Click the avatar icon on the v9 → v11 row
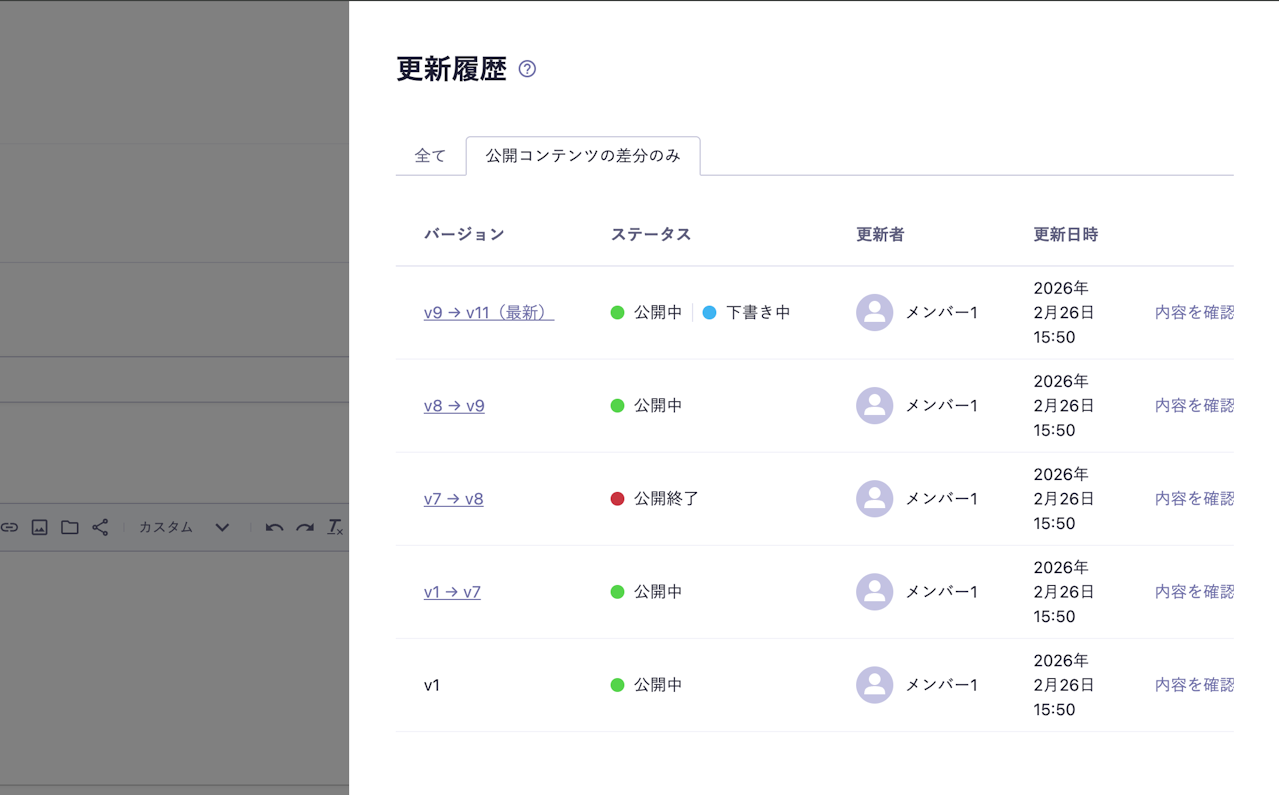1279x795 pixels. click(x=874, y=312)
